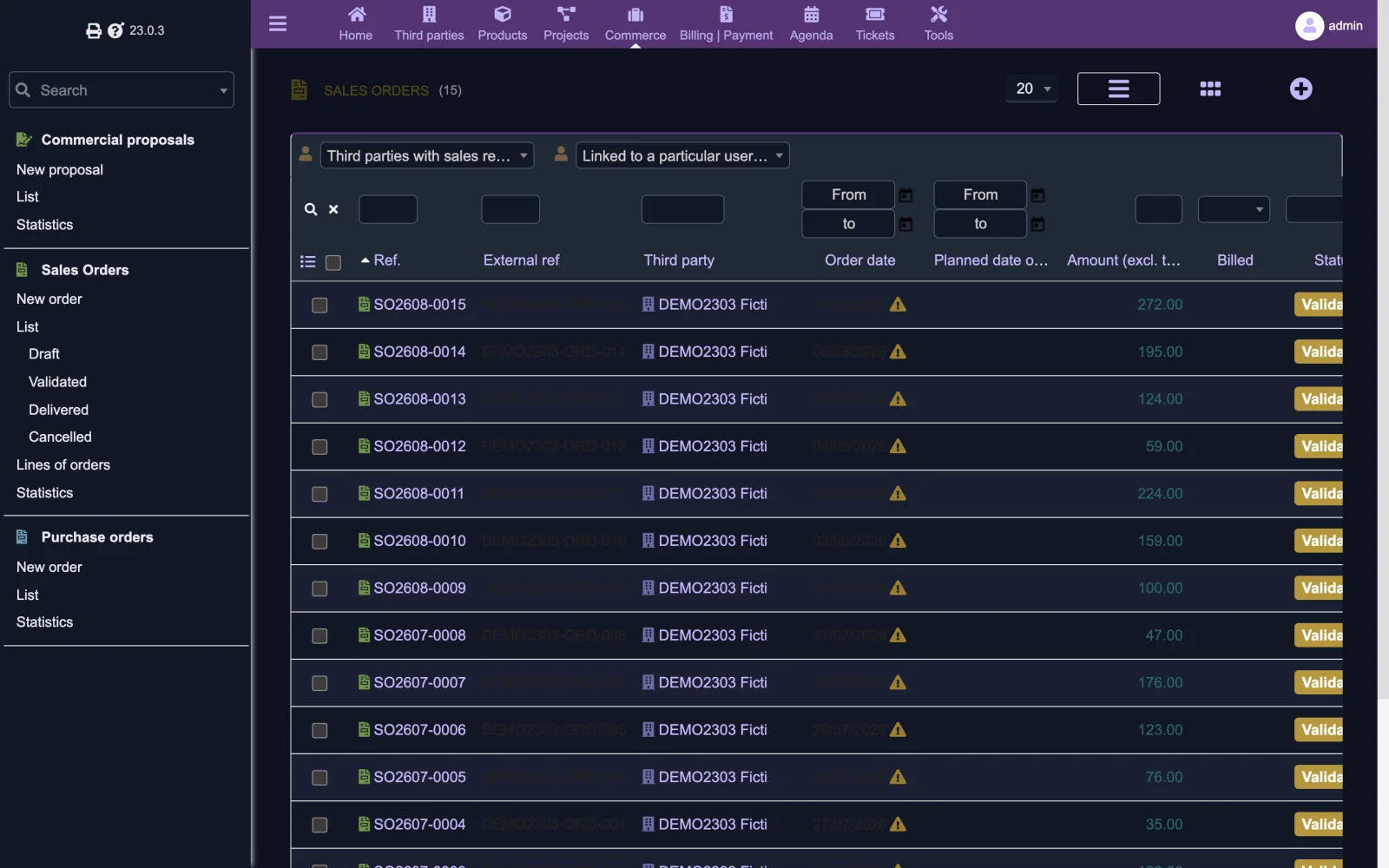Click the Ref. filter input field
Screen dimensions: 1389x868
(388, 209)
